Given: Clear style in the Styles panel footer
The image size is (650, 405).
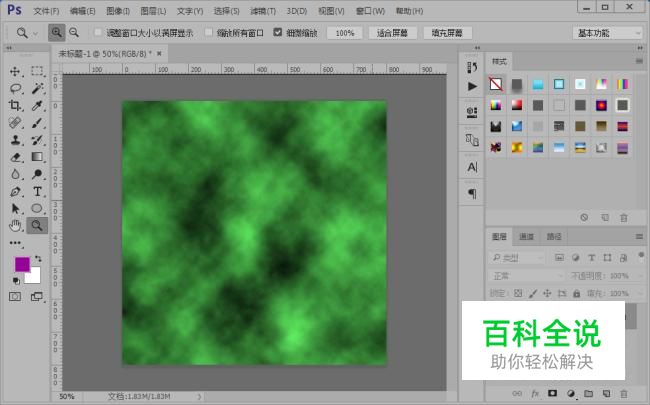Looking at the screenshot, I should pyautogui.click(x=584, y=217).
